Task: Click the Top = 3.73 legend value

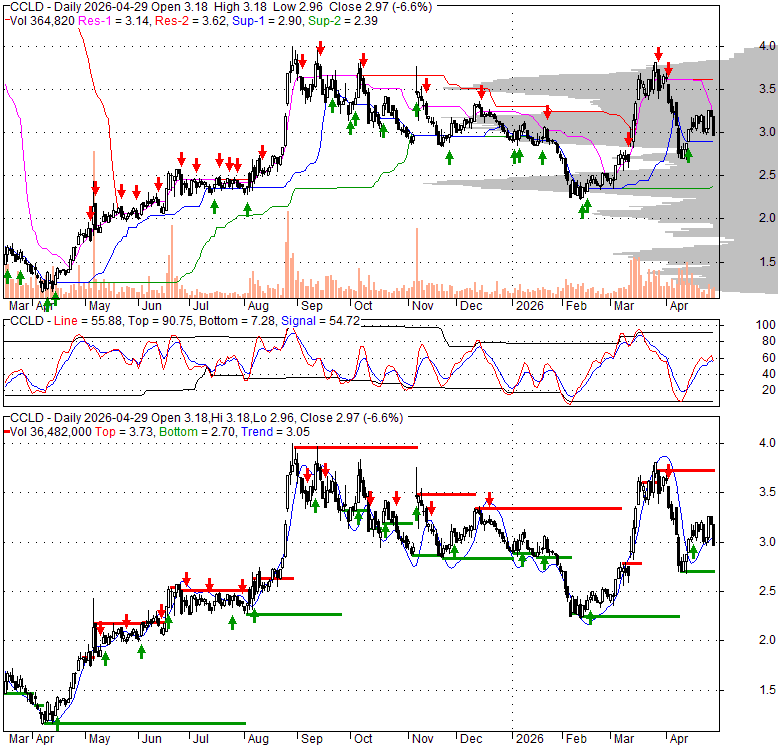Action: tap(125, 432)
